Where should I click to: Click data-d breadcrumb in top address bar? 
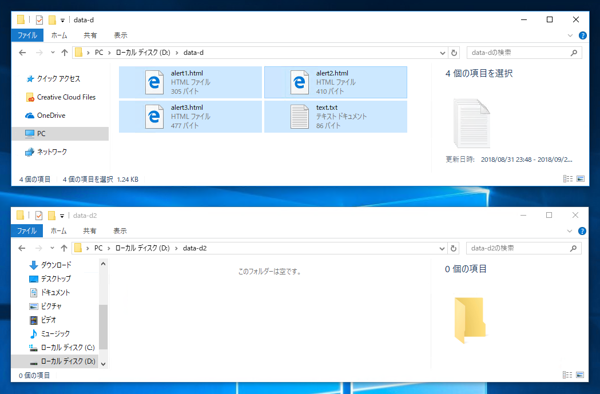click(x=193, y=53)
